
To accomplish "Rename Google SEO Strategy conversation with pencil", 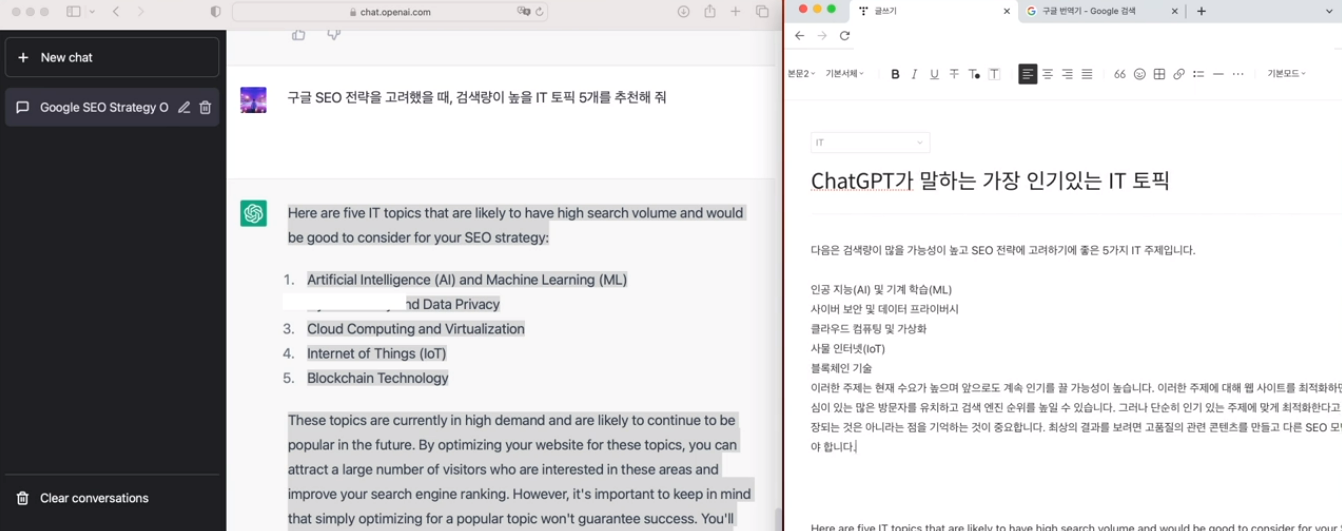I will point(184,107).
